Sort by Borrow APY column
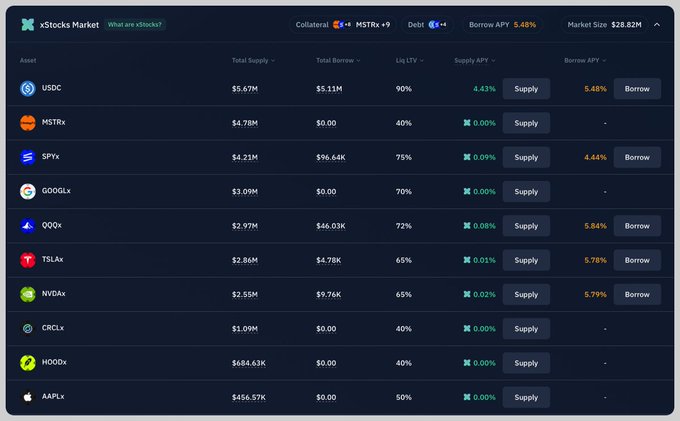The image size is (680, 421). point(585,60)
